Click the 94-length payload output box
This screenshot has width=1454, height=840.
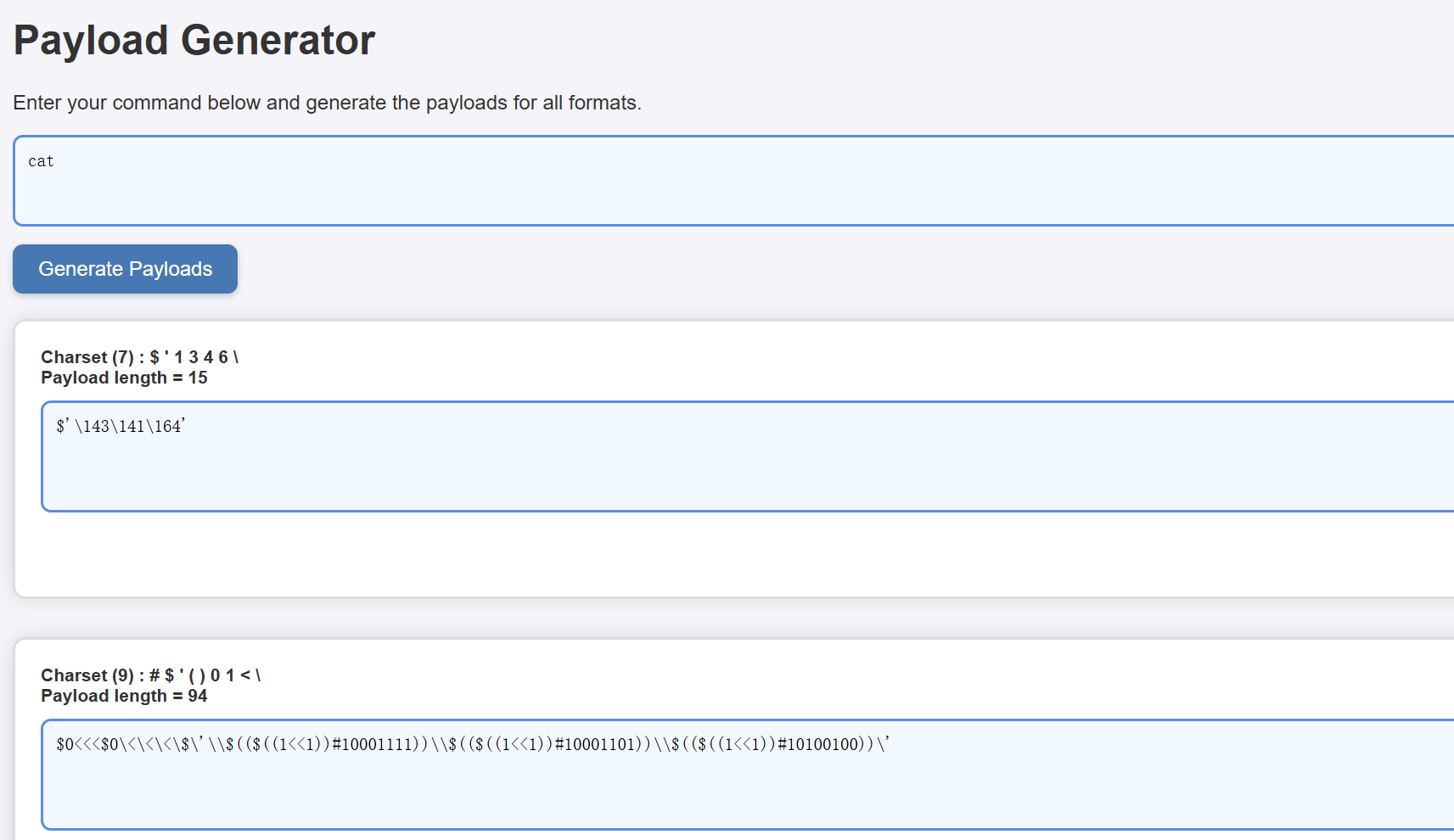tap(747, 775)
